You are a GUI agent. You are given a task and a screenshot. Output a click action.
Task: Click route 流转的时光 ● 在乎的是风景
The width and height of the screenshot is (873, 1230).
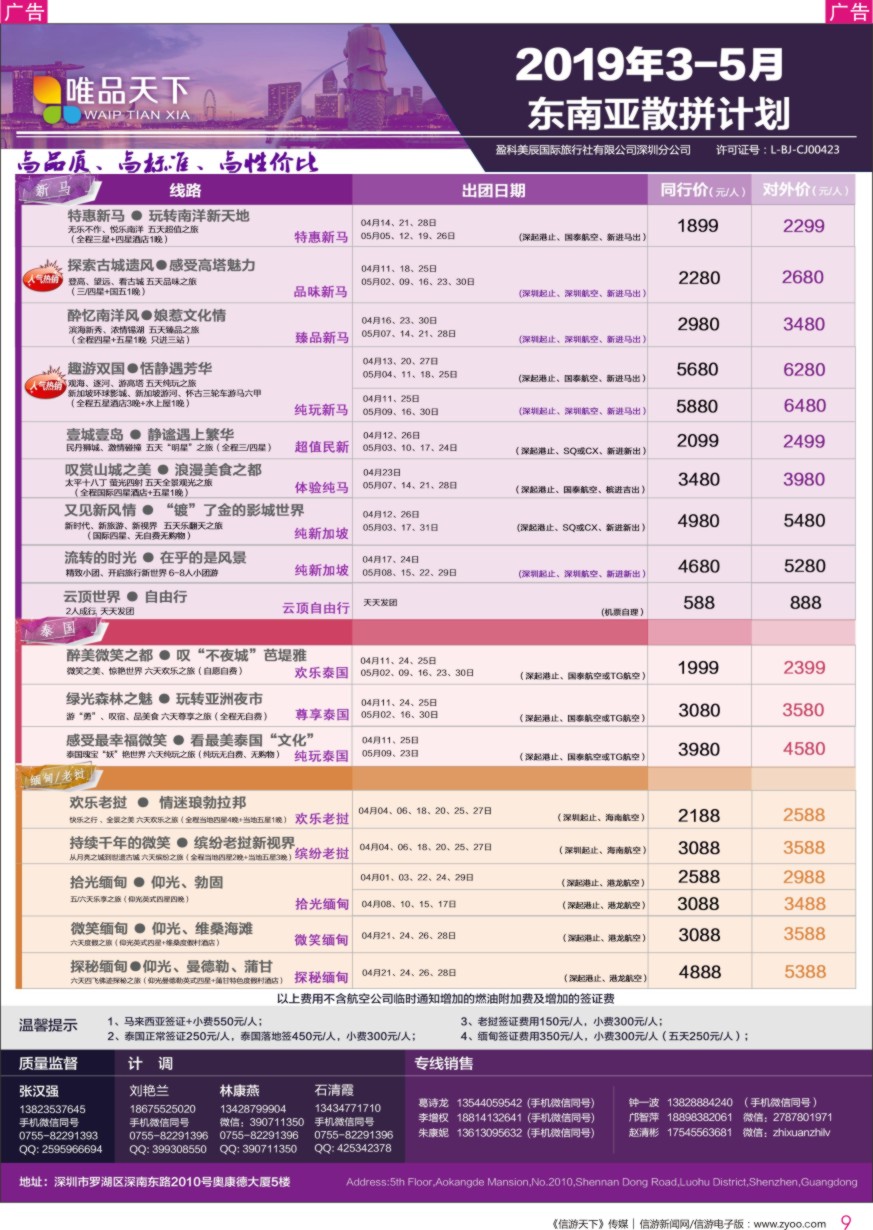(x=156, y=556)
